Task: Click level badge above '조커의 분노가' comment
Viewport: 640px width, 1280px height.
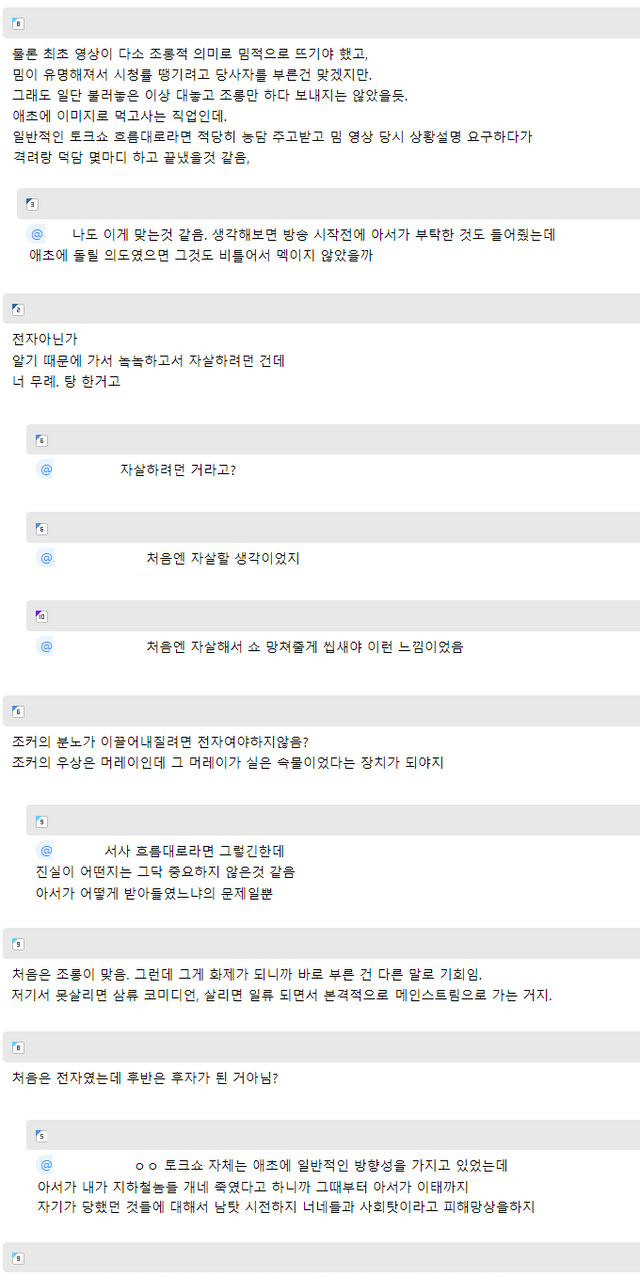Action: (x=18, y=711)
